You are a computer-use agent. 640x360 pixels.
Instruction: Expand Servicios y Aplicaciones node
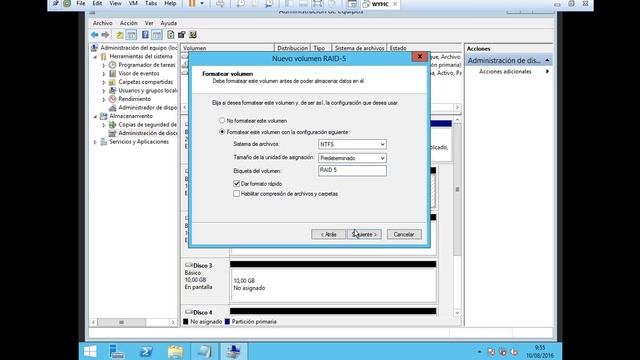tap(96, 142)
